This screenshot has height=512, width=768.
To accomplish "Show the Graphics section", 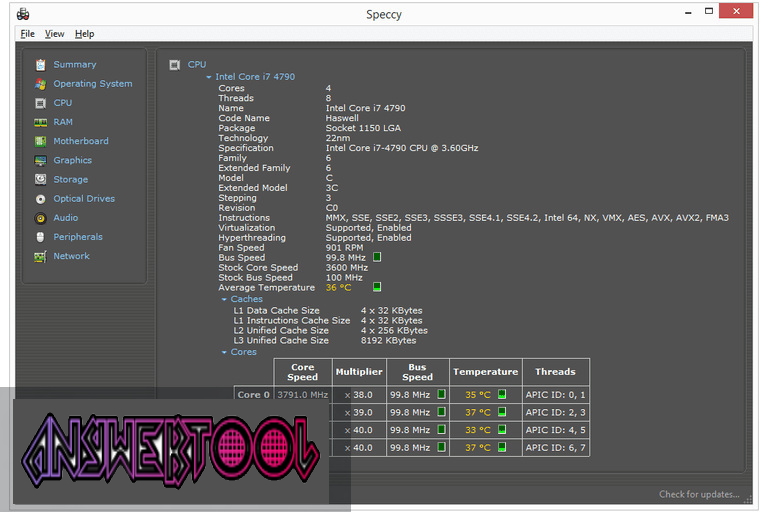I will coord(72,160).
